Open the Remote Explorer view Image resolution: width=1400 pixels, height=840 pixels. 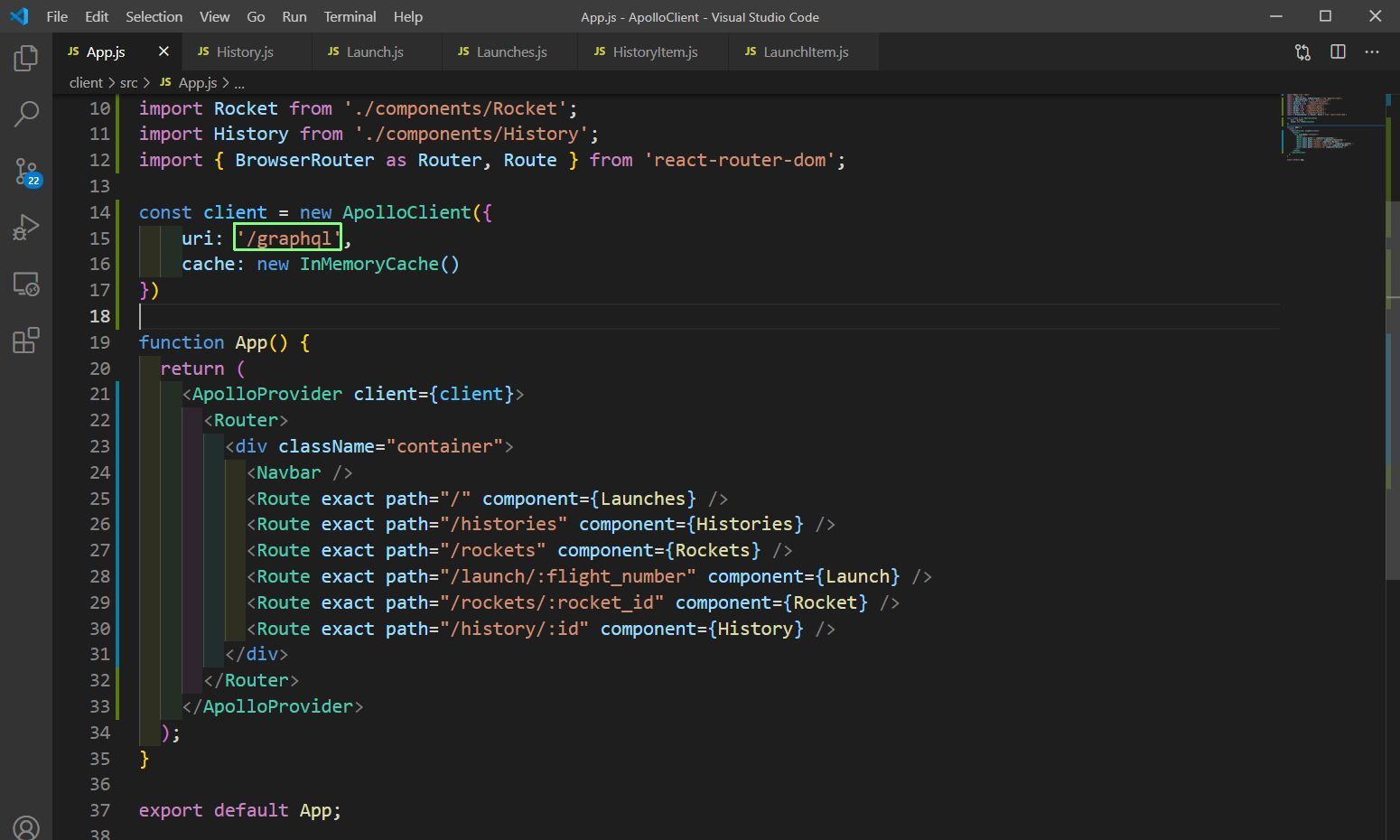[x=26, y=285]
